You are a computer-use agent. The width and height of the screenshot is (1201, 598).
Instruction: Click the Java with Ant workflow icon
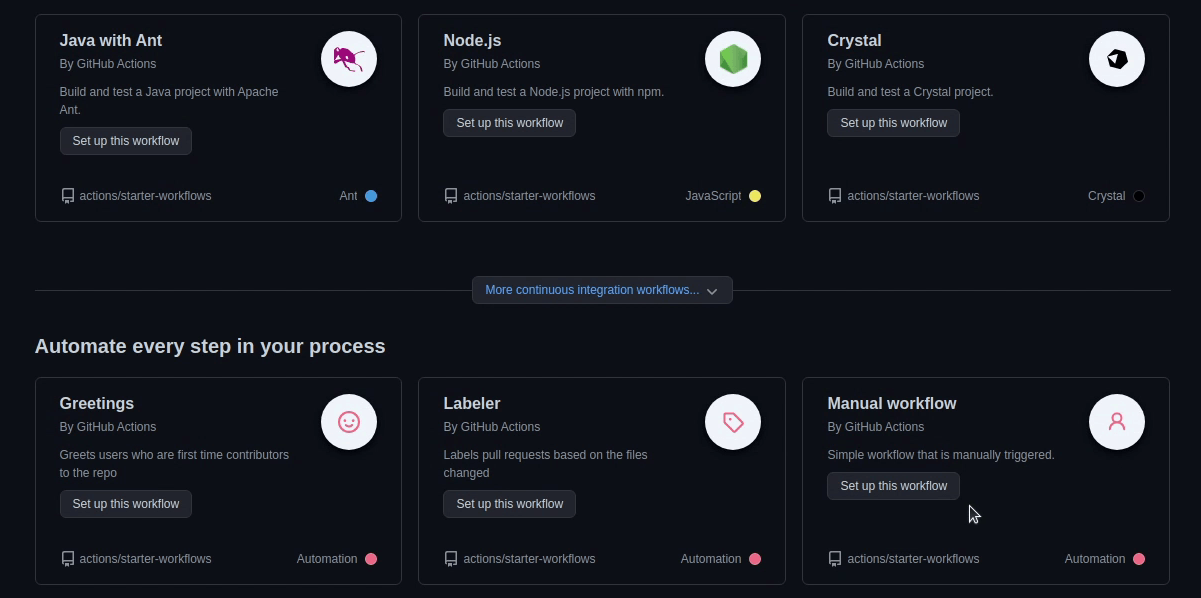point(348,59)
